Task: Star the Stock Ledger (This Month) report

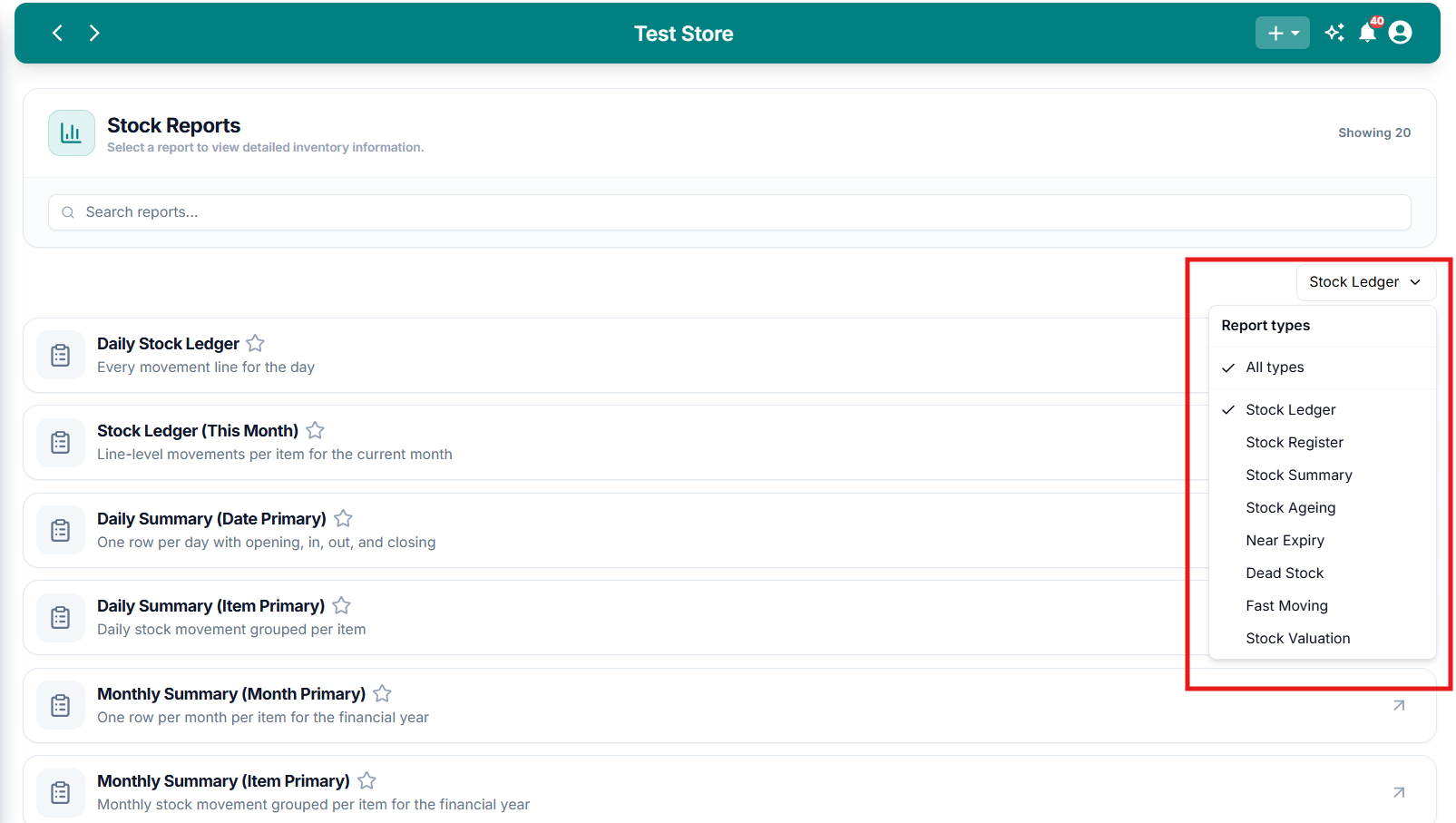Action: [315, 431]
